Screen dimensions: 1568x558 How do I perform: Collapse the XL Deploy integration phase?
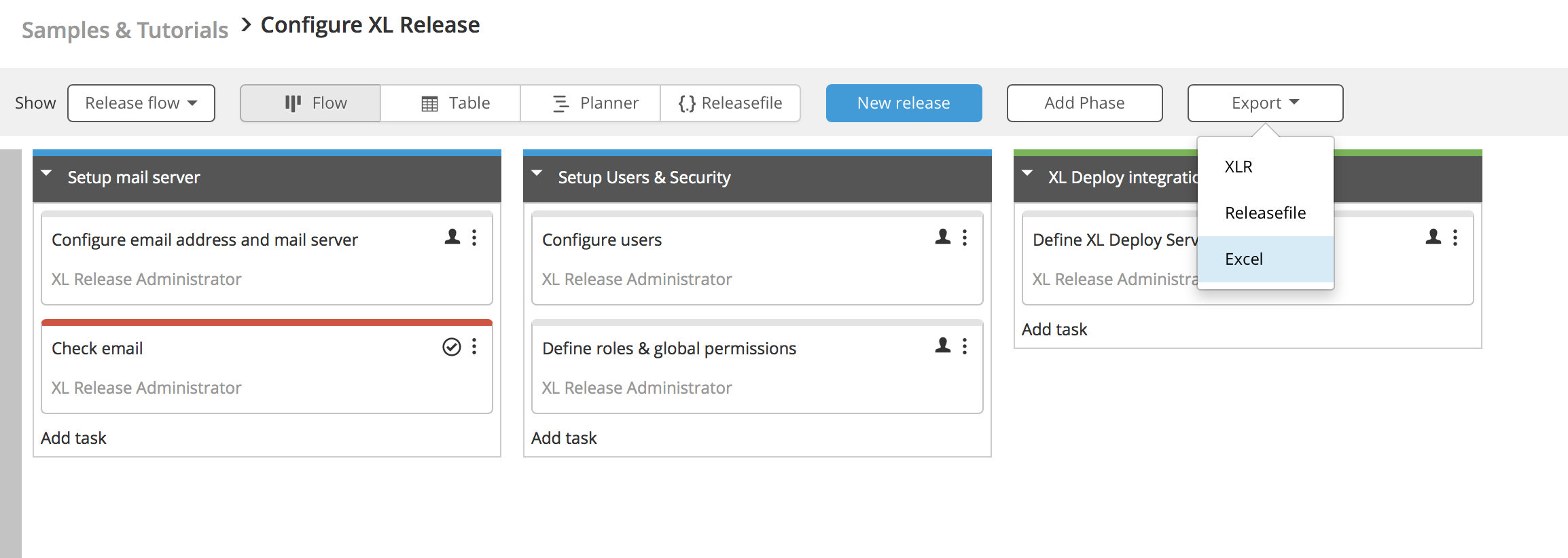tap(1028, 174)
